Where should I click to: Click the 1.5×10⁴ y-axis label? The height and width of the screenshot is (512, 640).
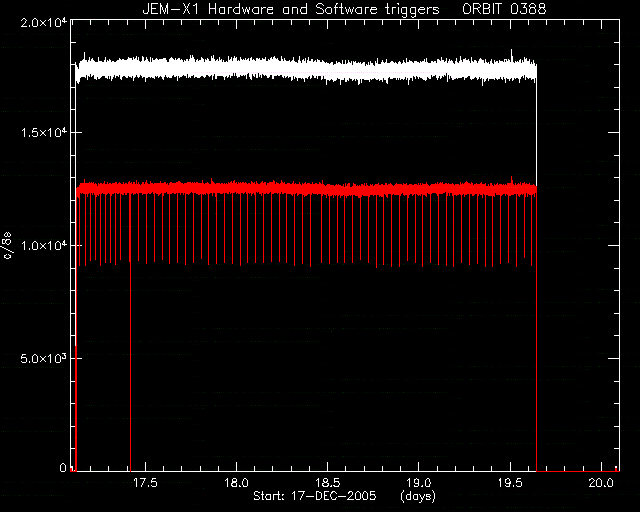coord(44,132)
